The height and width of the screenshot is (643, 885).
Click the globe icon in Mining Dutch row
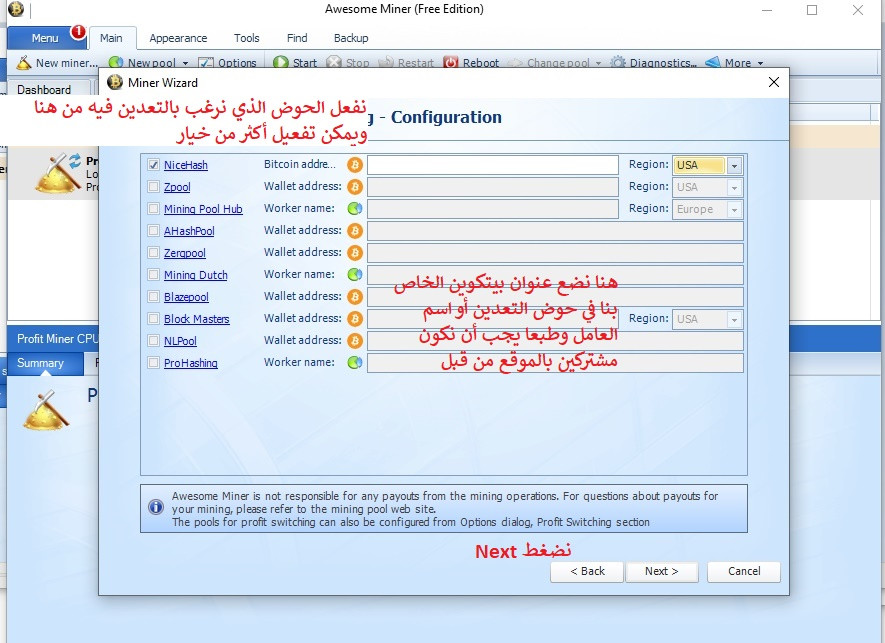(x=354, y=275)
